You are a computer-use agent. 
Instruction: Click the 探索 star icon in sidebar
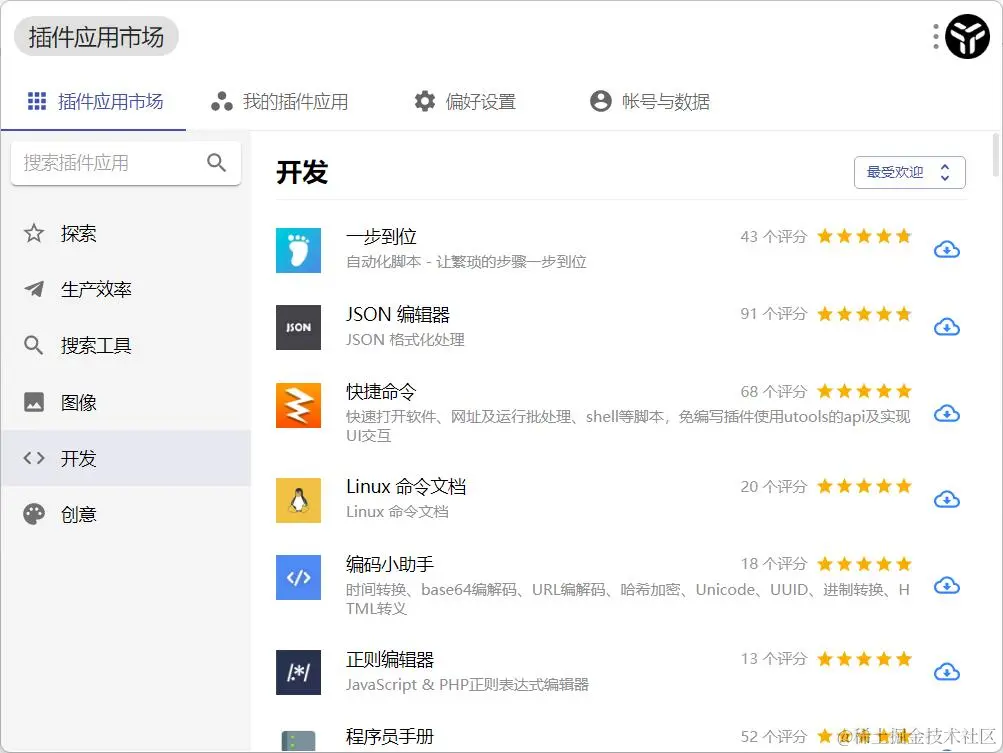click(x=34, y=234)
